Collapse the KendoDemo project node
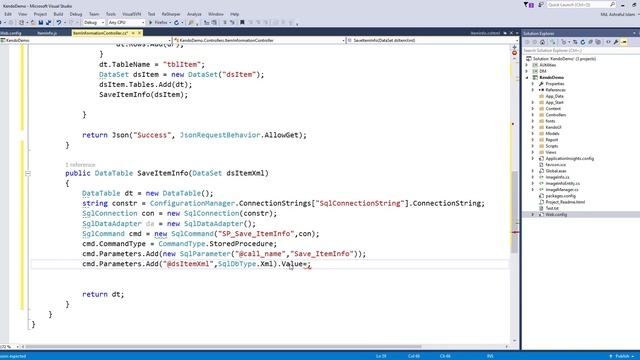 pyautogui.click(x=527, y=78)
